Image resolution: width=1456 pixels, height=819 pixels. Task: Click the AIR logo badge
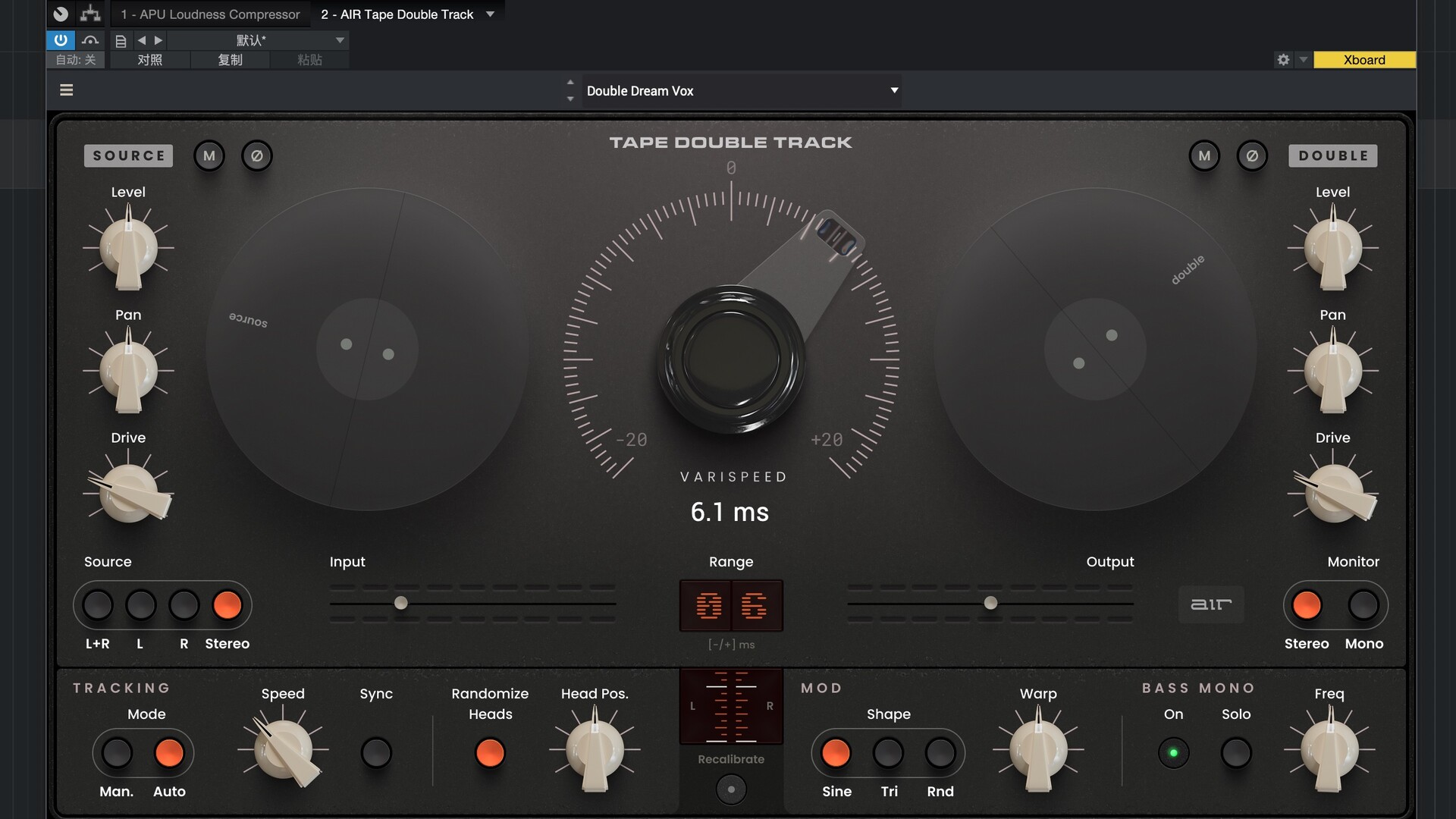click(x=1211, y=604)
